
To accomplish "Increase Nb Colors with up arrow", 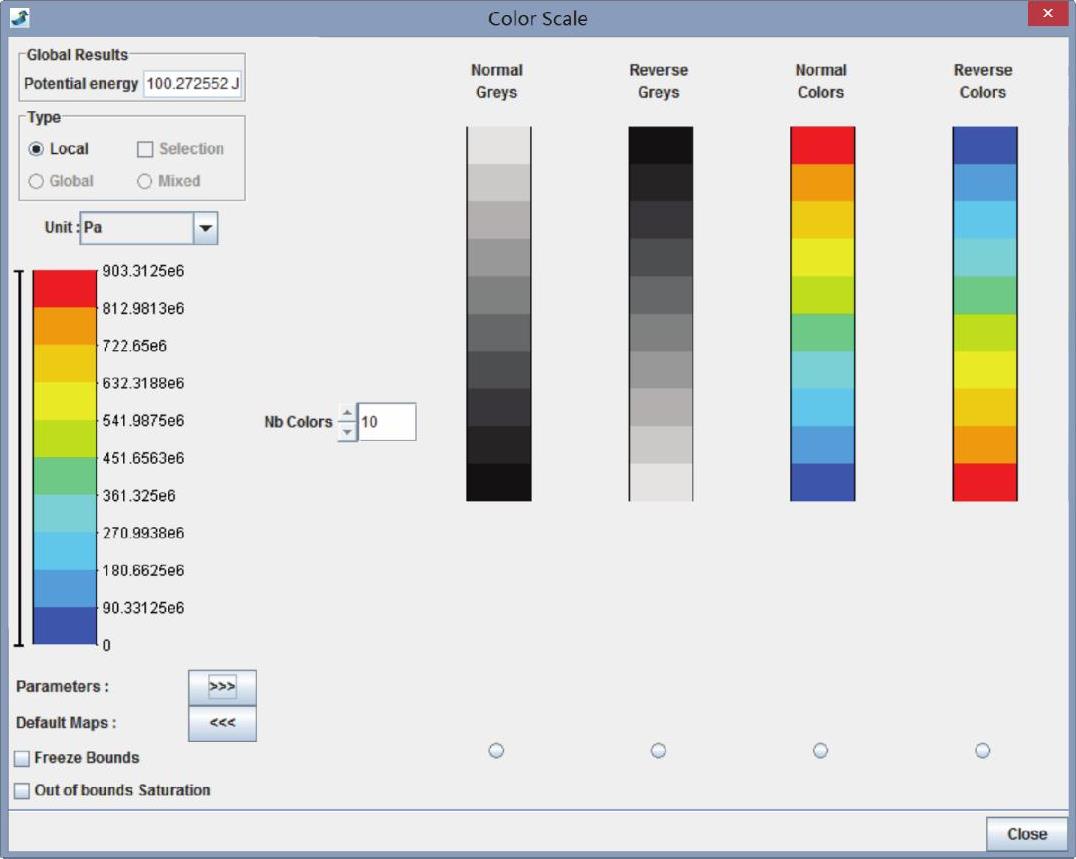I will 347,413.
